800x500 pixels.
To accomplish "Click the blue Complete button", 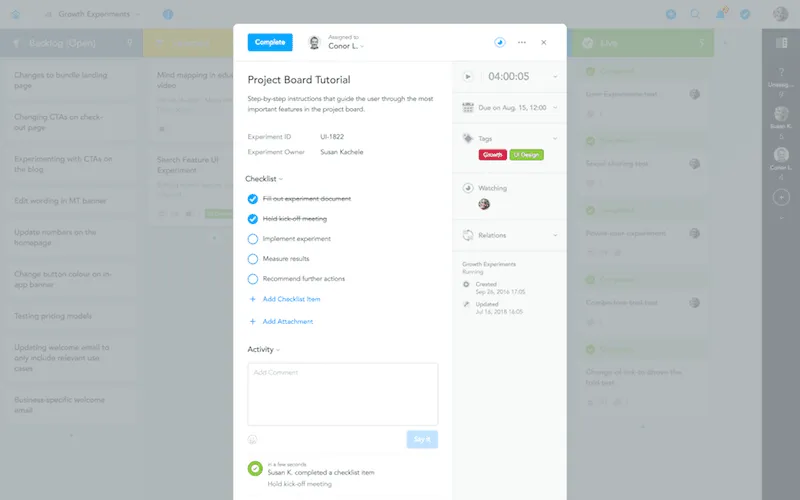I will point(270,42).
